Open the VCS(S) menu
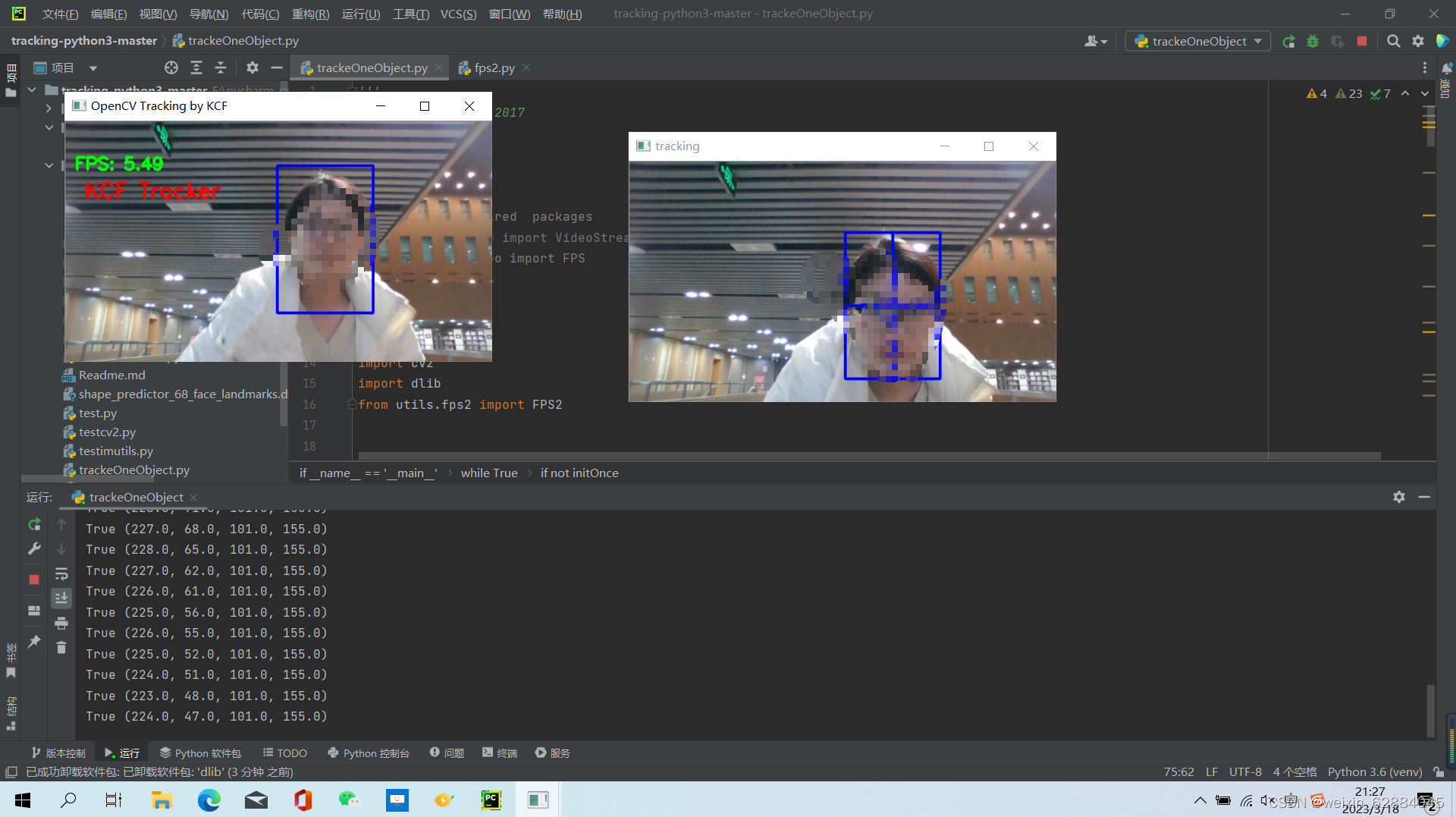 click(x=458, y=14)
